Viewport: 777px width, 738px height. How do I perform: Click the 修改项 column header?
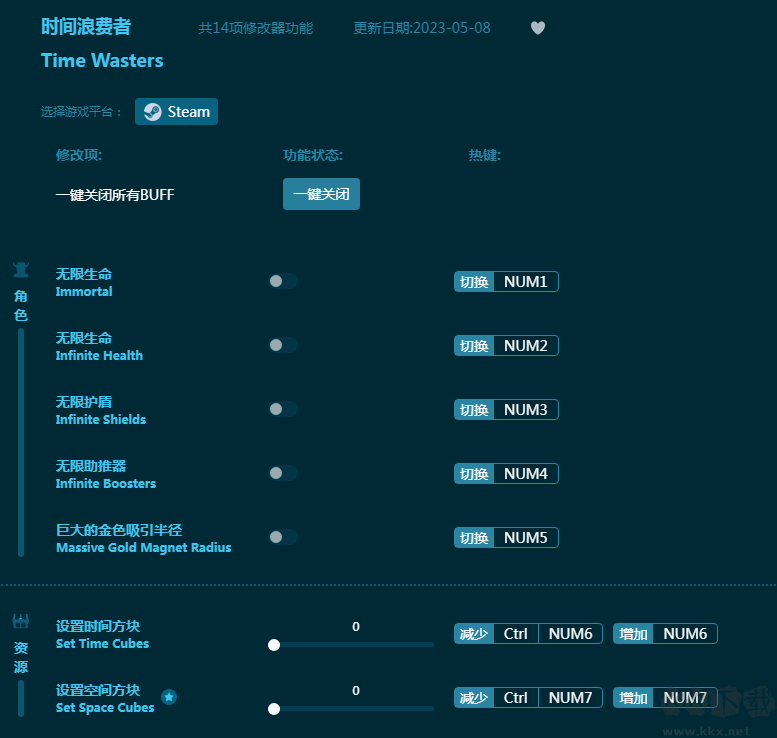pos(79,155)
